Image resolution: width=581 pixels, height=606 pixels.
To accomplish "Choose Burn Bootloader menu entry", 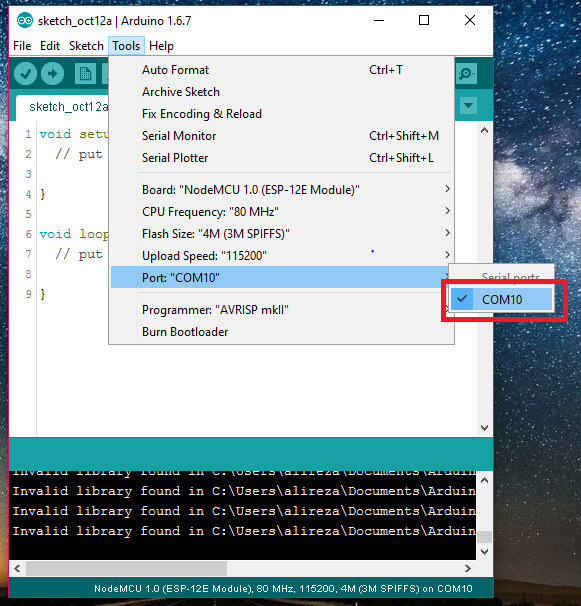I will coord(281,332).
